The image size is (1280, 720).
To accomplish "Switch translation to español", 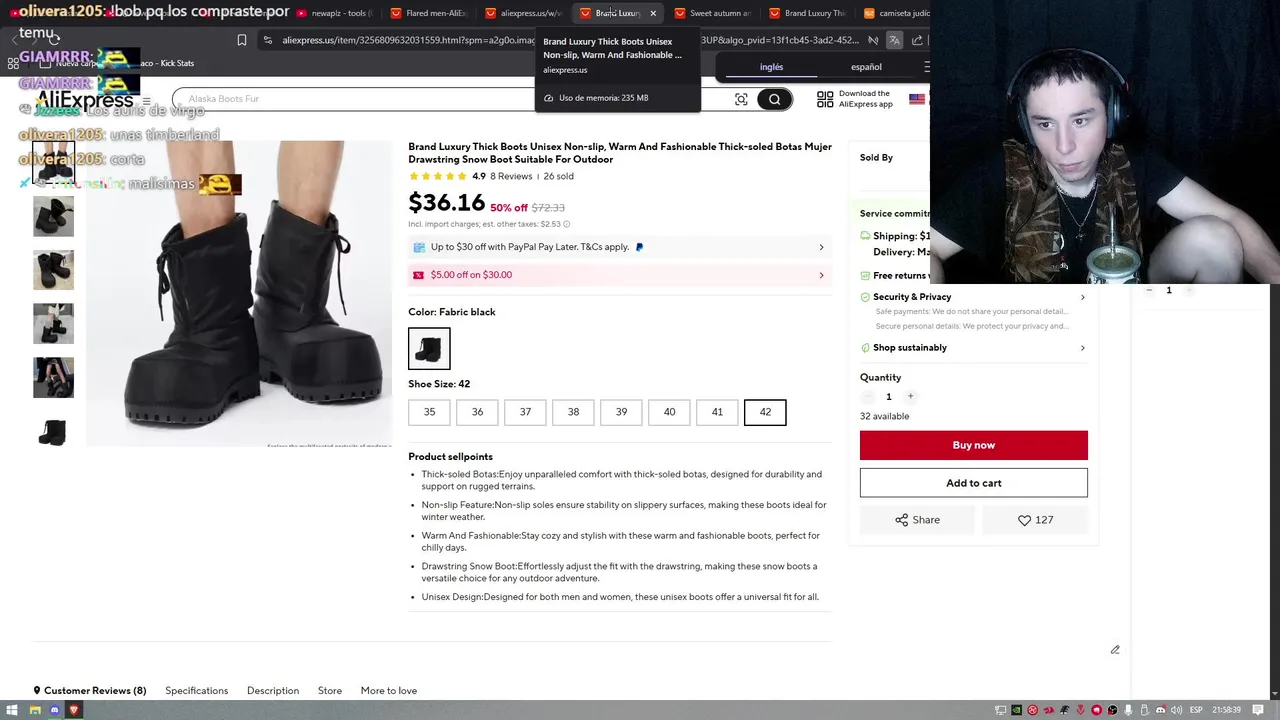I will tap(866, 67).
